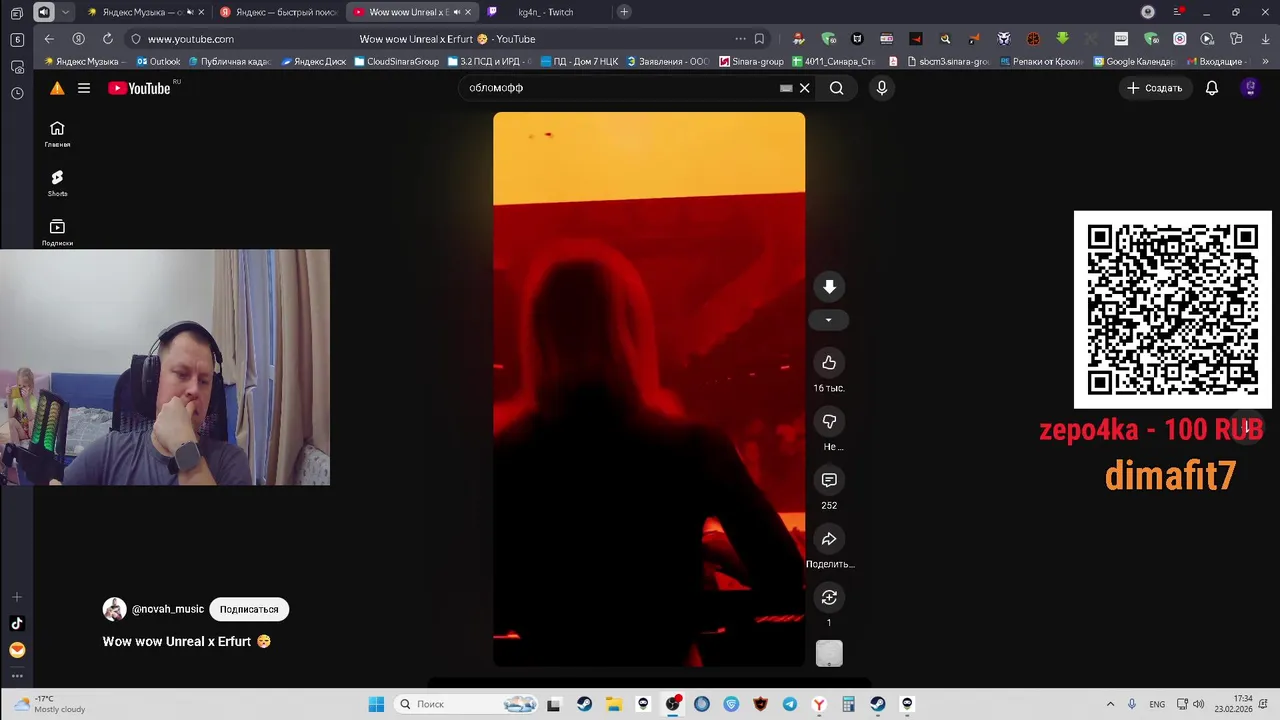
Task: Open the Главная sidebar item
Action: point(57,134)
